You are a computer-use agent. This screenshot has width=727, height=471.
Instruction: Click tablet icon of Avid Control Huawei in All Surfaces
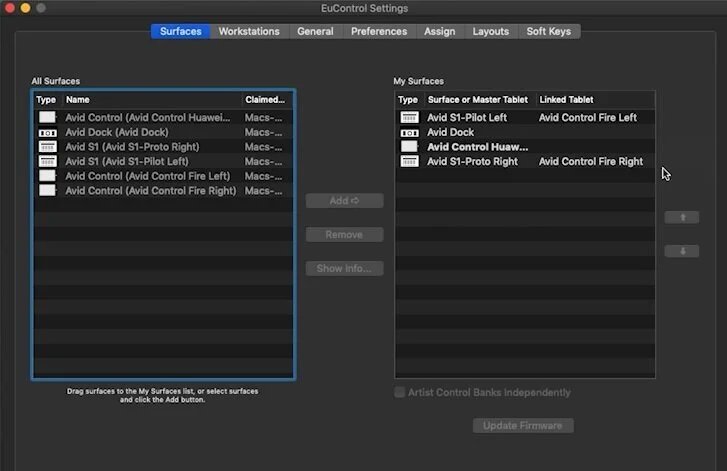pos(47,117)
